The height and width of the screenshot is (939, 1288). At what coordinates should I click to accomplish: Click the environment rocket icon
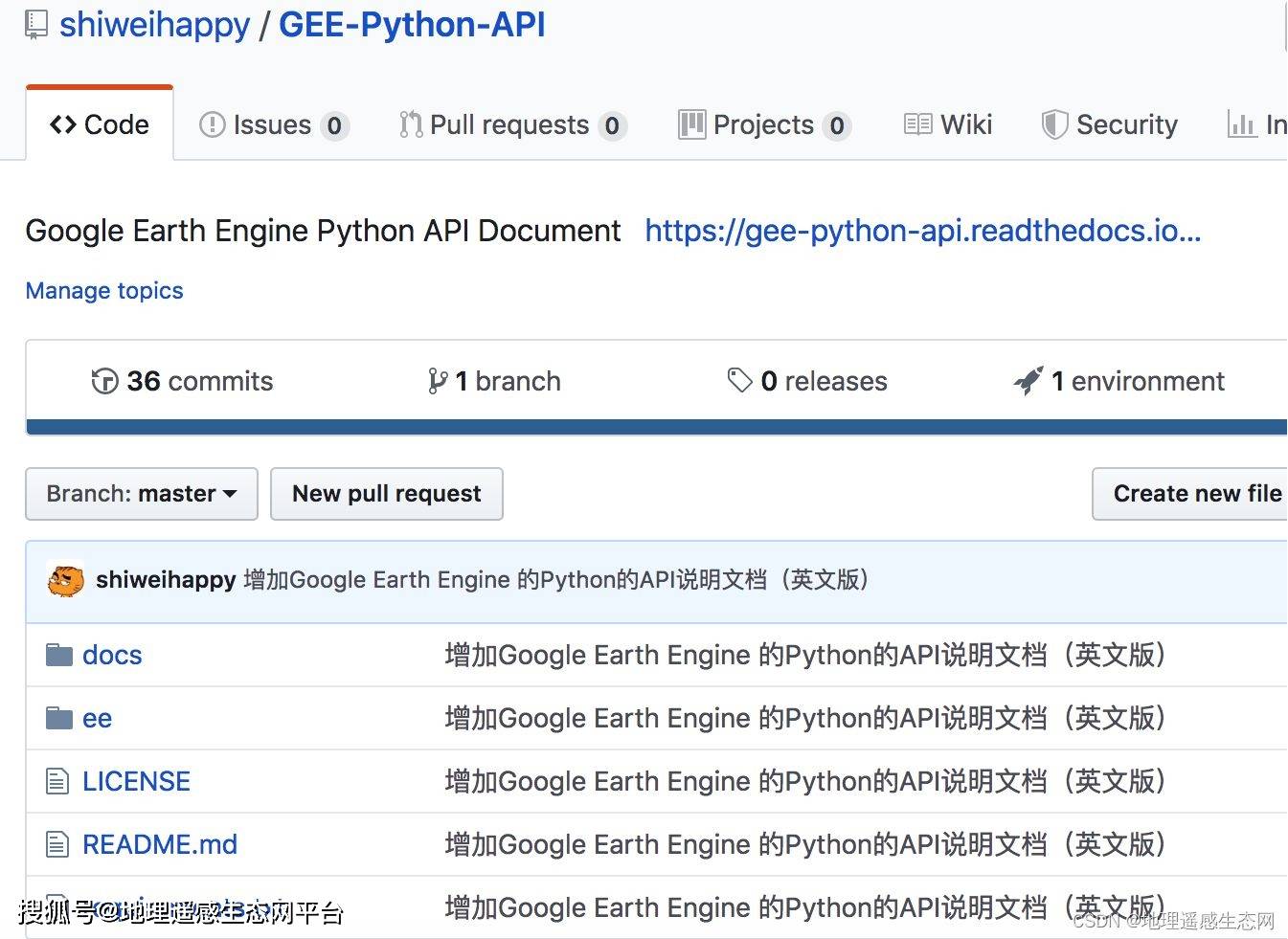point(1028,381)
